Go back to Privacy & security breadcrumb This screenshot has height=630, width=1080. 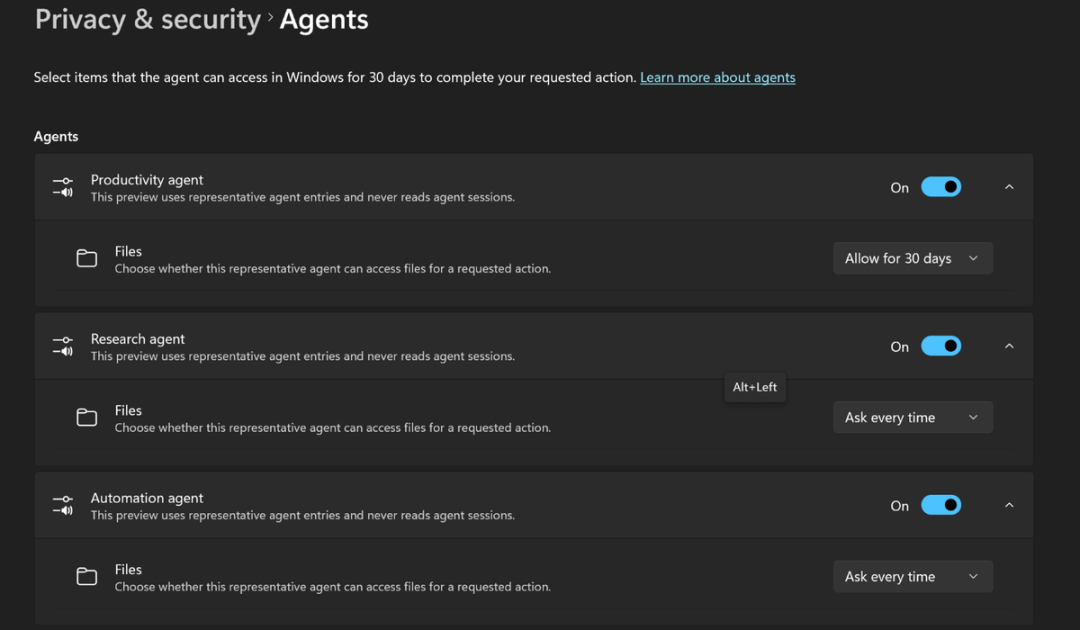click(x=148, y=19)
